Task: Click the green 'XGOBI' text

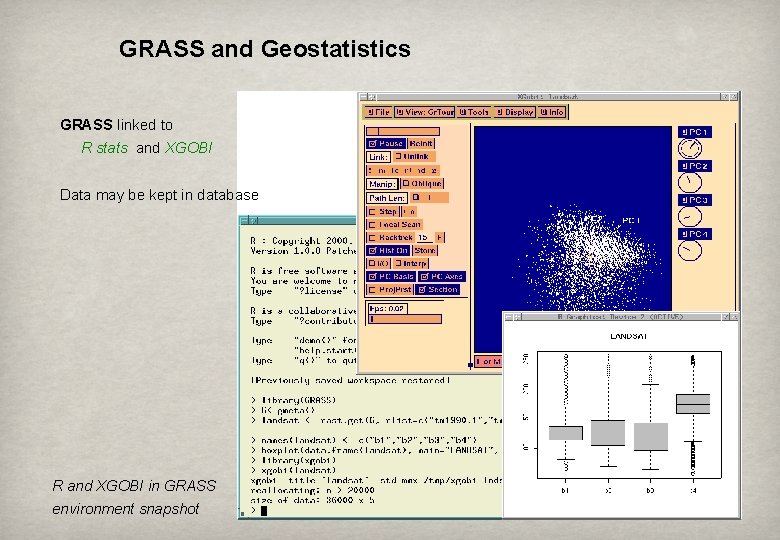Action: click(189, 148)
